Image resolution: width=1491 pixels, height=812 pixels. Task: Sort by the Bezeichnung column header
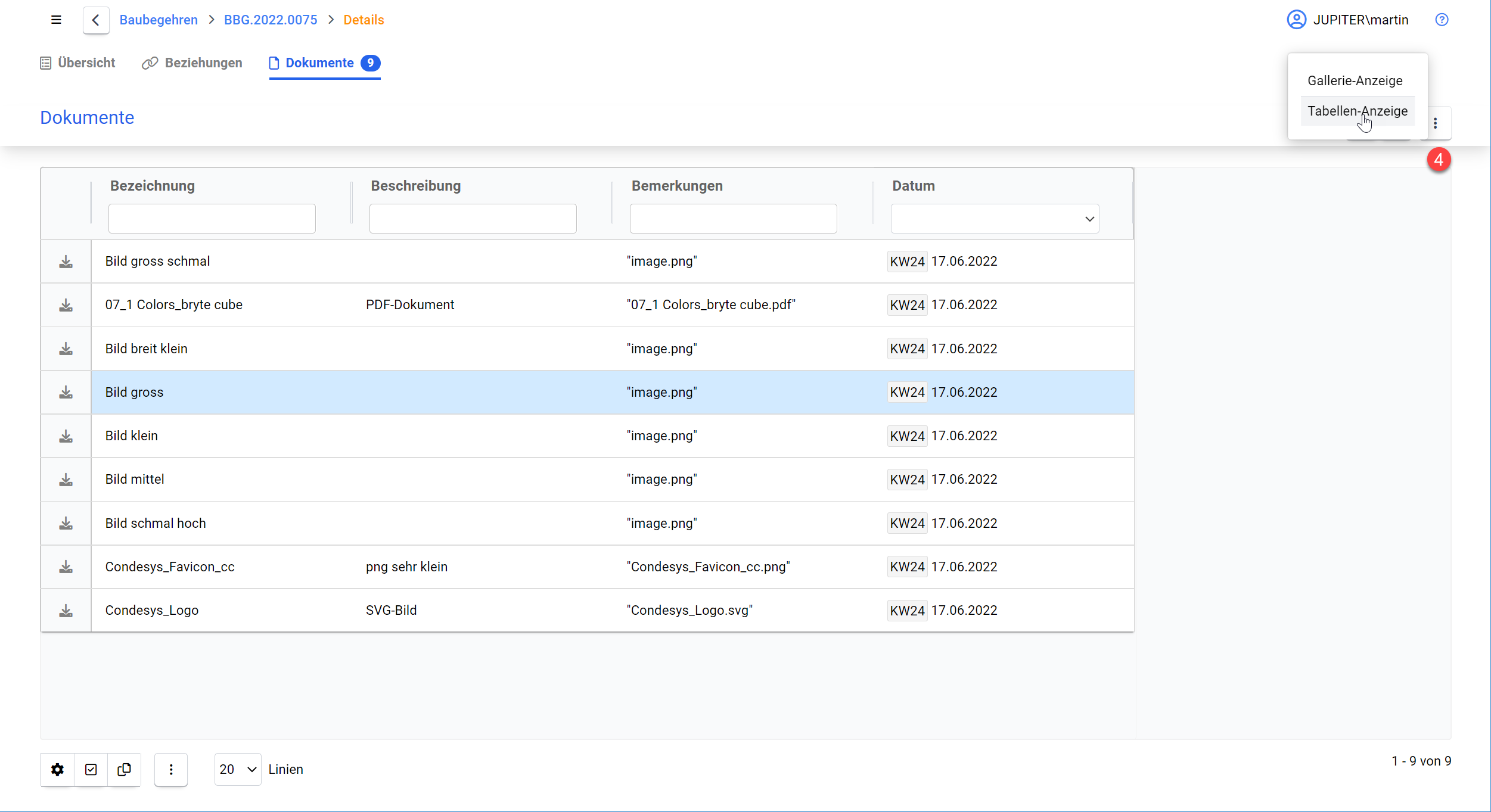point(153,186)
